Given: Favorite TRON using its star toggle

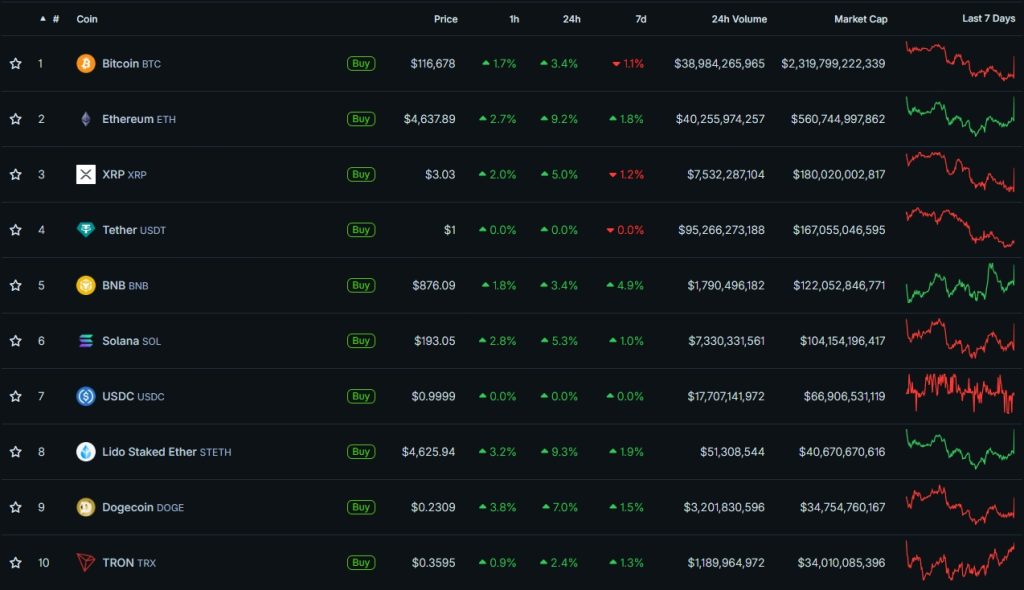Looking at the screenshot, I should tap(15, 562).
